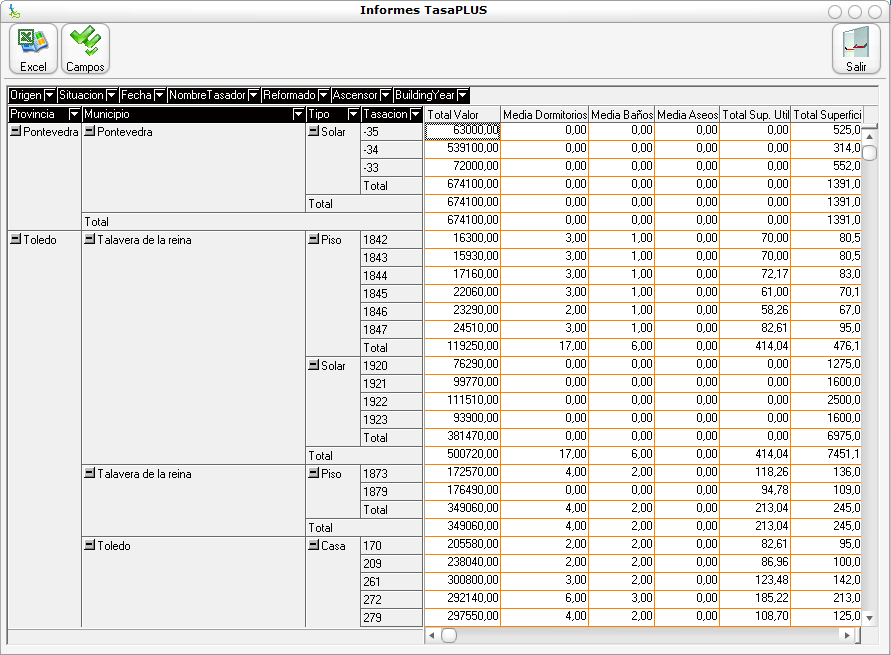Collapse the first Talavera de la reina municipality
Image resolution: width=891 pixels, height=655 pixels.
(x=90, y=240)
